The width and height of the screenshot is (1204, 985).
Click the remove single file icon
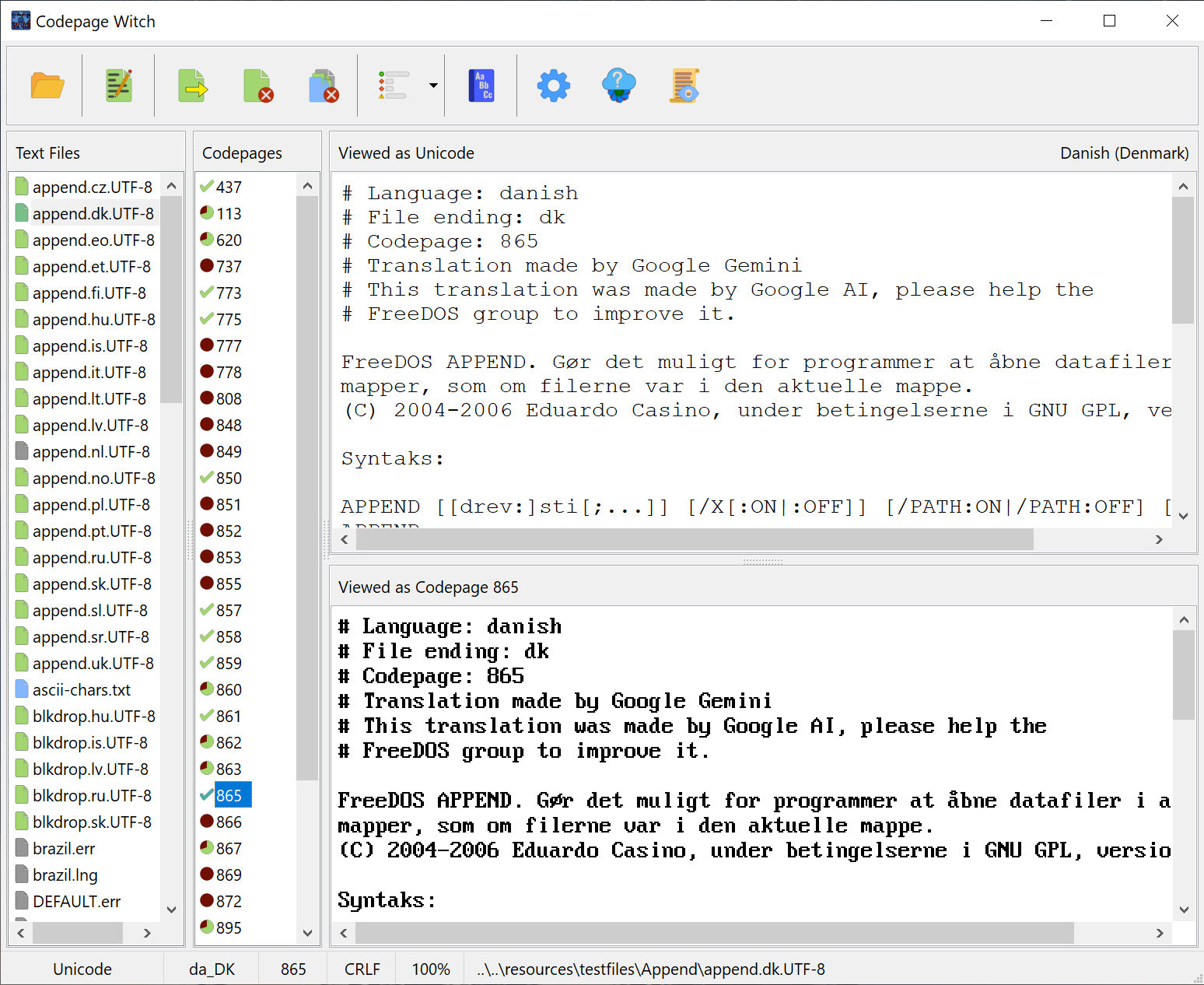pyautogui.click(x=258, y=86)
